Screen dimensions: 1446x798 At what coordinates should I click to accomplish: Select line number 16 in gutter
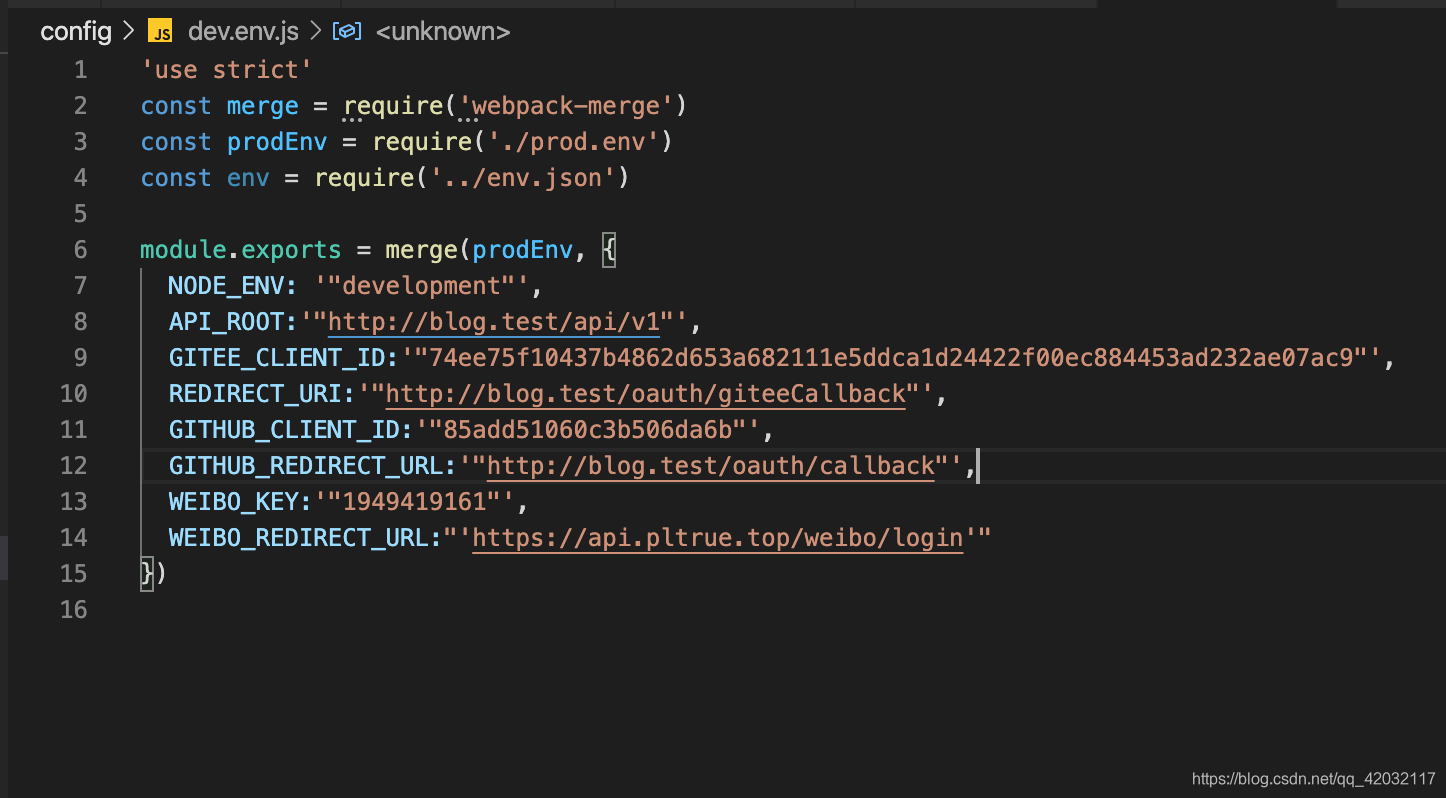[x=73, y=610]
